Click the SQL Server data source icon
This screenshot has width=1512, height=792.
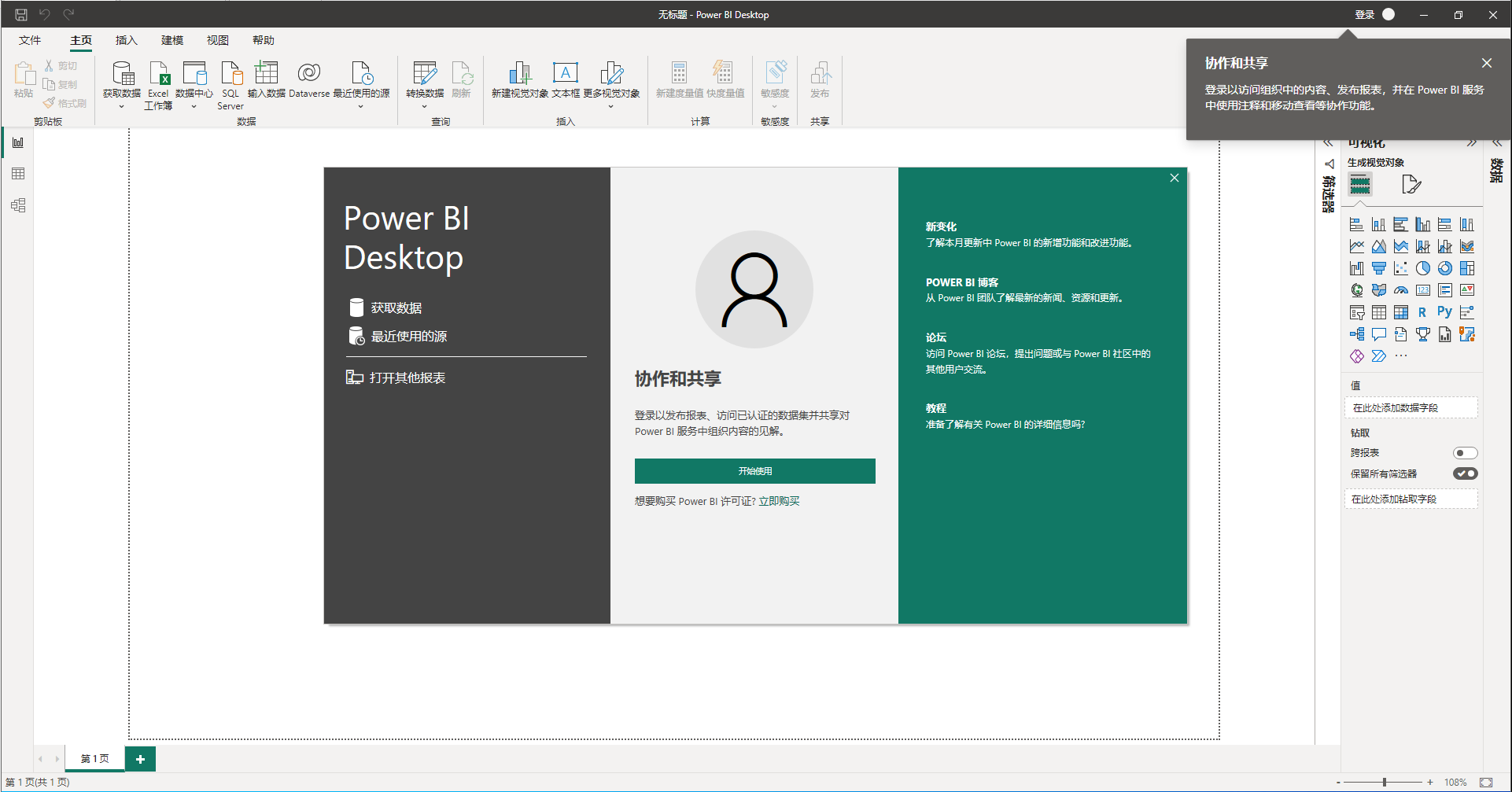click(230, 74)
